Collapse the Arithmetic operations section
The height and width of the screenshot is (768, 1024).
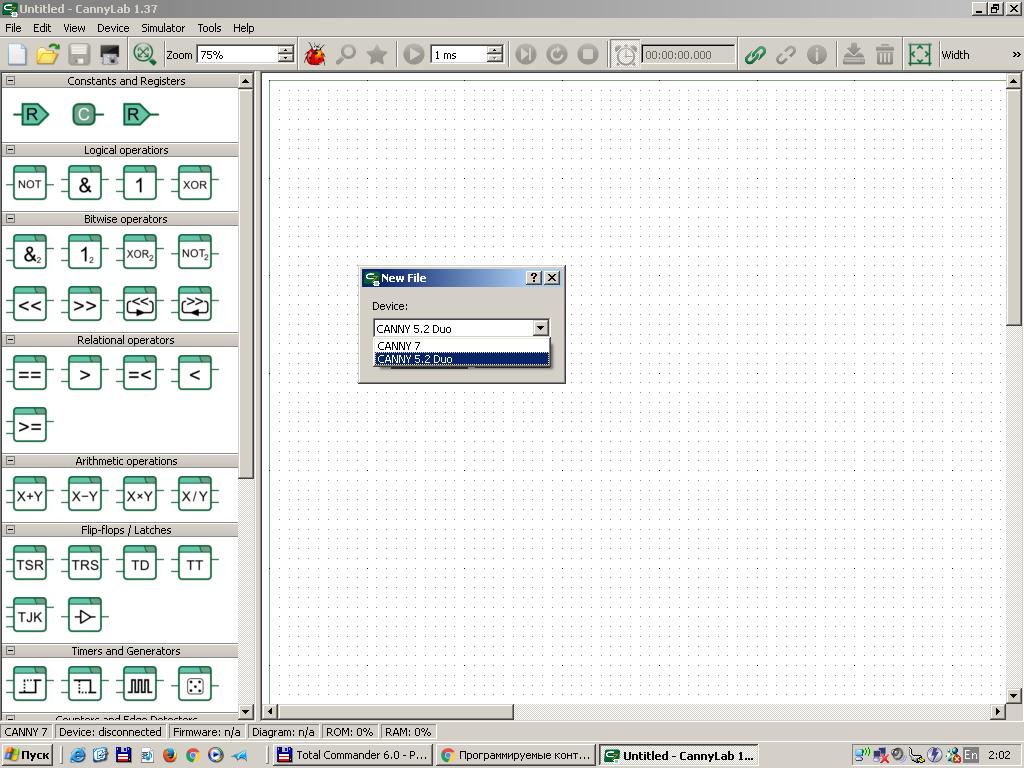(x=10, y=460)
